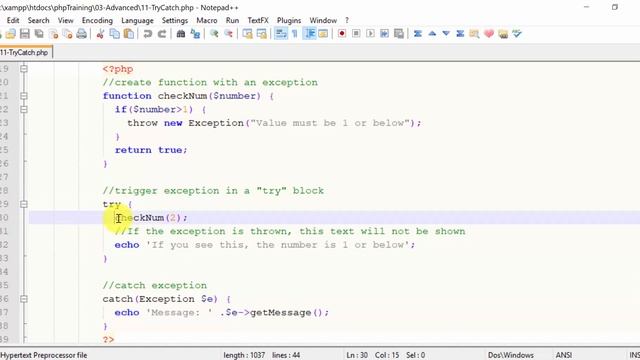This screenshot has width=640, height=360.
Task: Undo the last edit via toolbar
Action: [147, 34]
